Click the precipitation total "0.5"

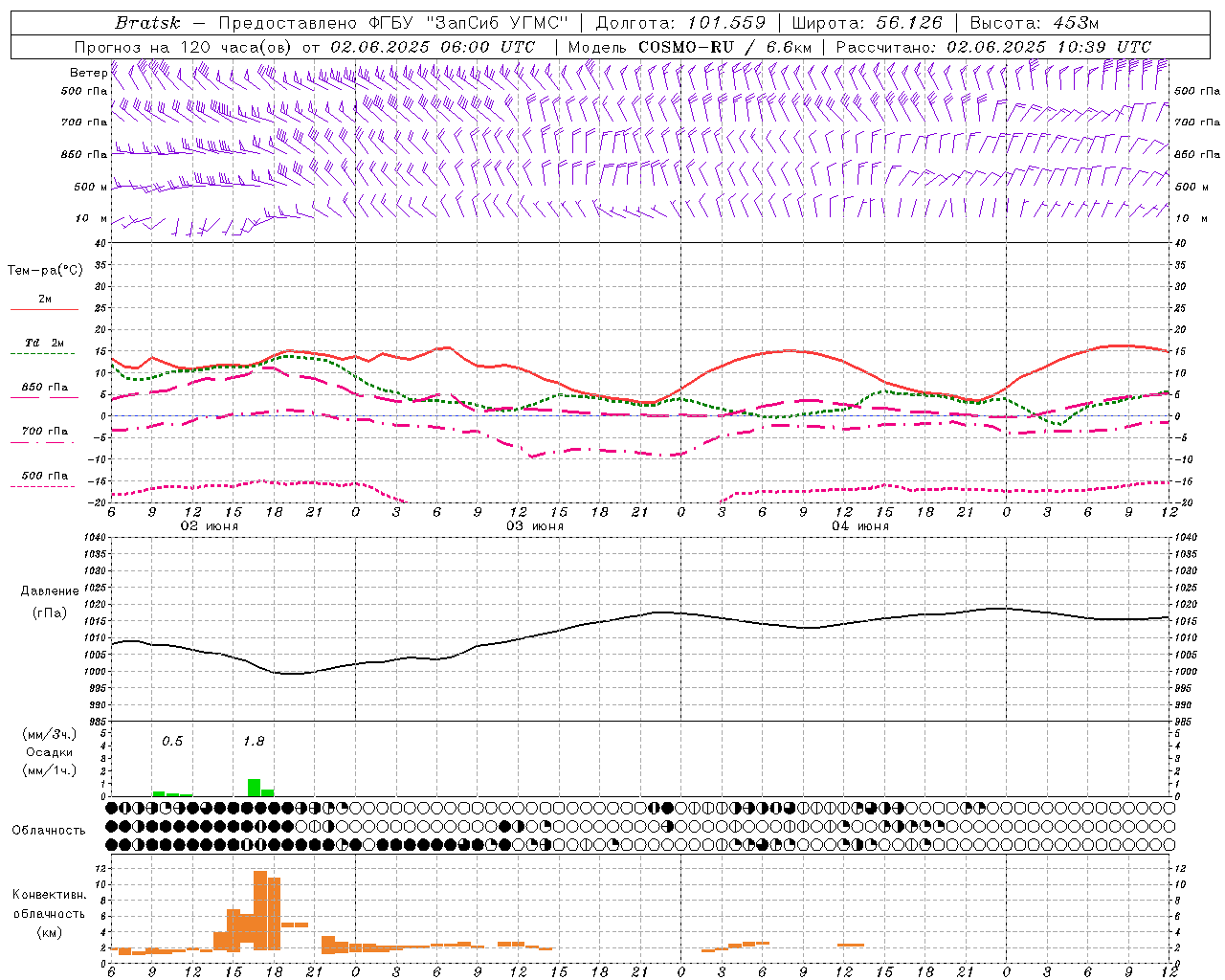[172, 741]
